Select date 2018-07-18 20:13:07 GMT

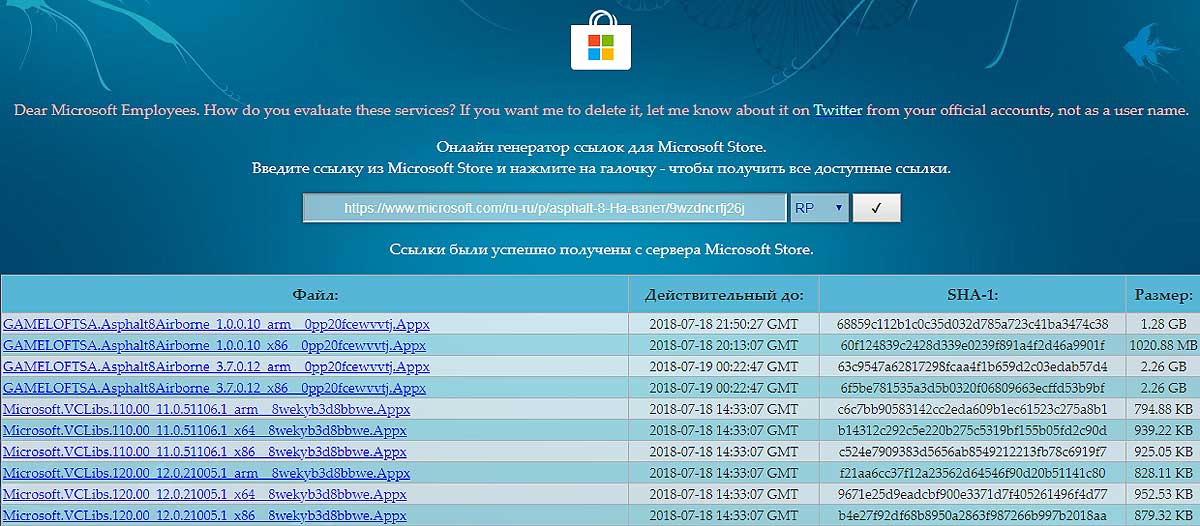[724, 345]
